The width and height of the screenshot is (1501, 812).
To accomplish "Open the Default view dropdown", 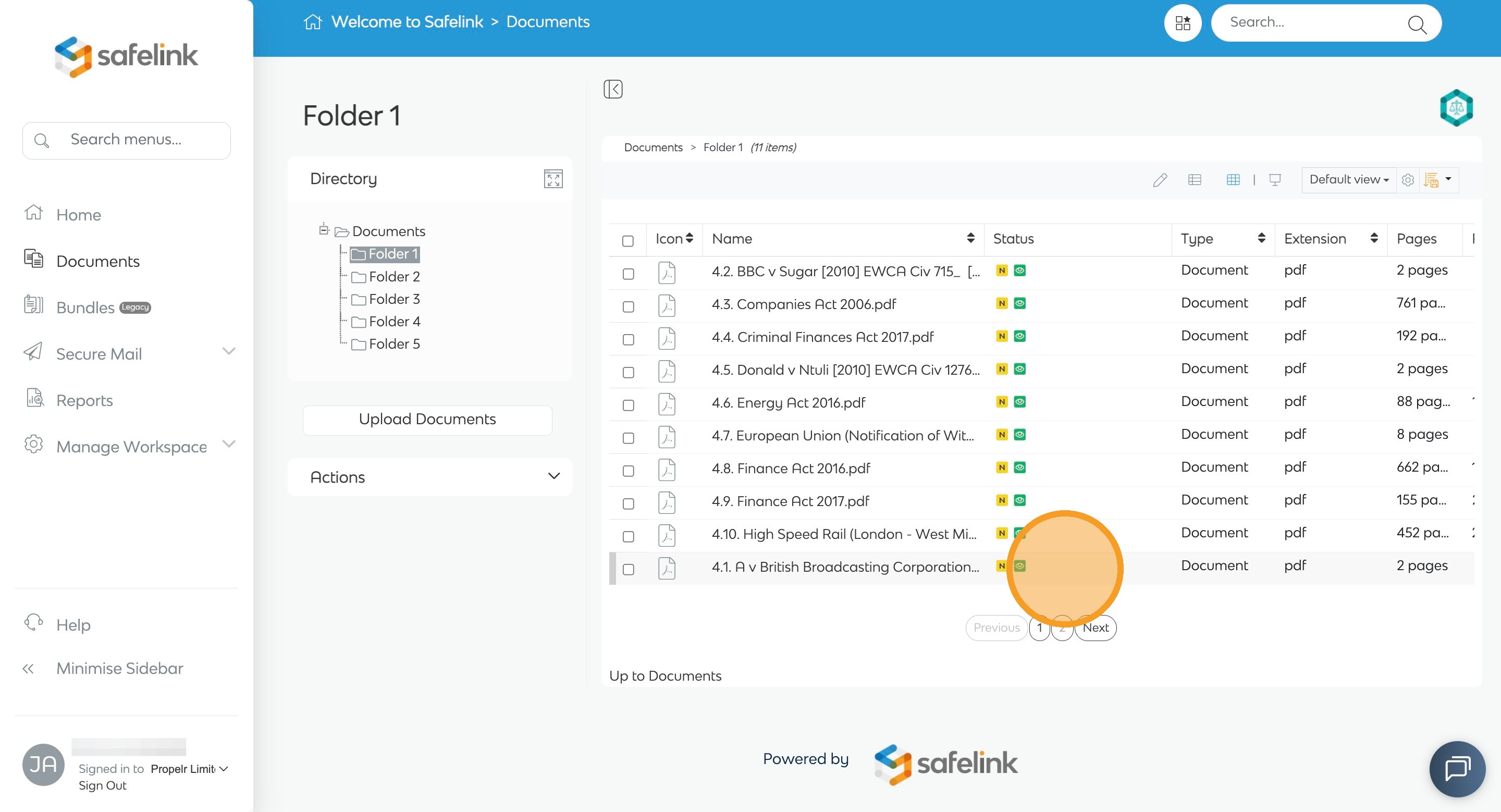I will pyautogui.click(x=1348, y=180).
